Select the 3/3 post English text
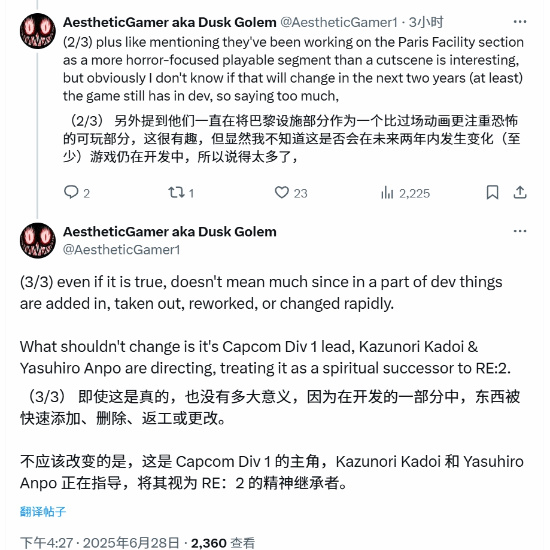The height and width of the screenshot is (550, 550). tap(265, 325)
